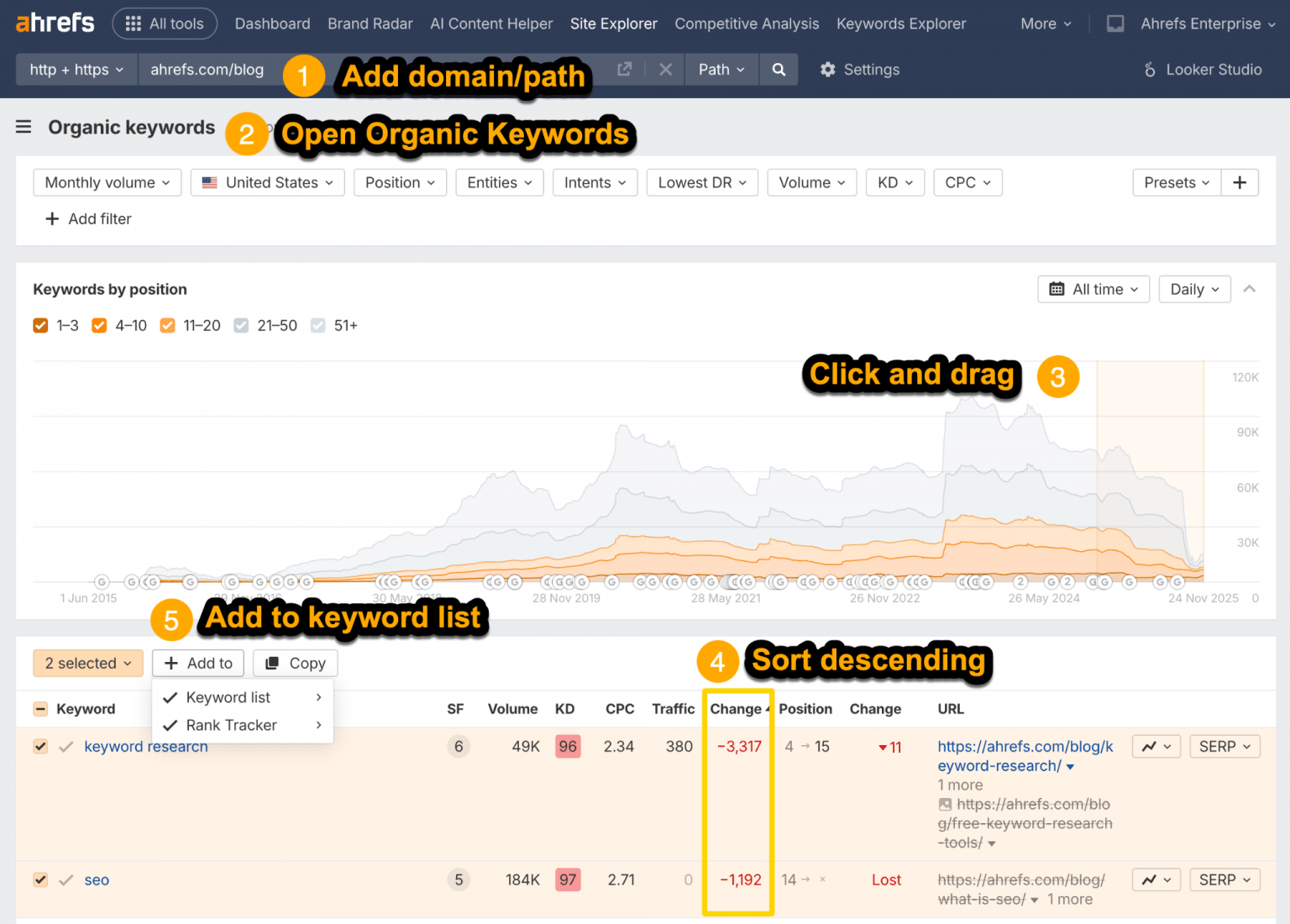
Task: Open the Lowest DR filter dropdown
Action: coord(702,182)
